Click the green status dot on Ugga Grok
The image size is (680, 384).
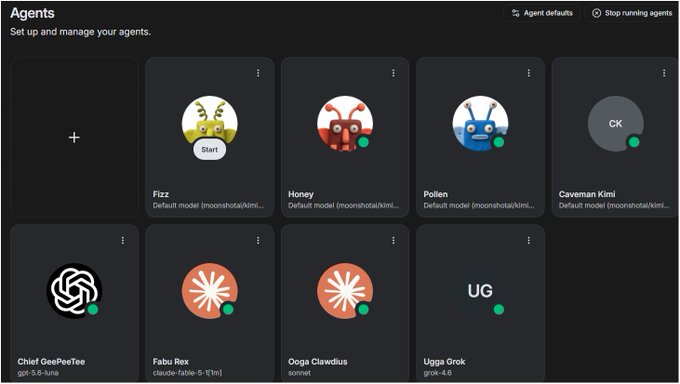[499, 309]
